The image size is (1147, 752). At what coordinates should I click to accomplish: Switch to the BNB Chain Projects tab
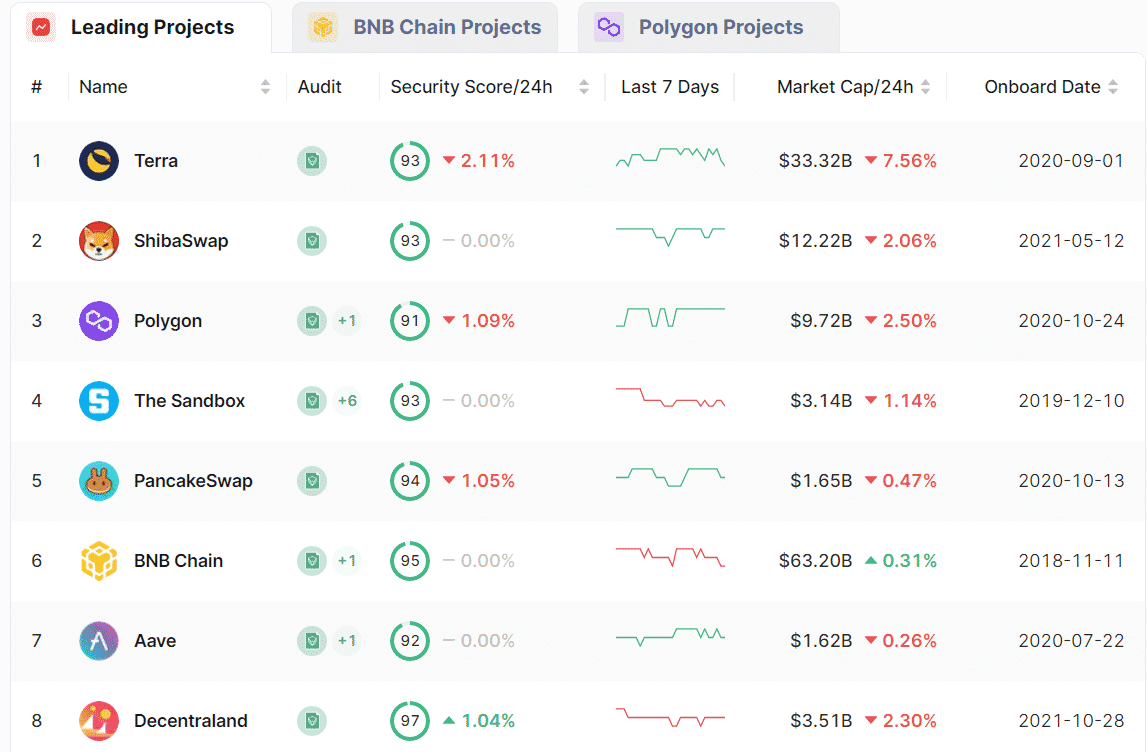(x=425, y=28)
